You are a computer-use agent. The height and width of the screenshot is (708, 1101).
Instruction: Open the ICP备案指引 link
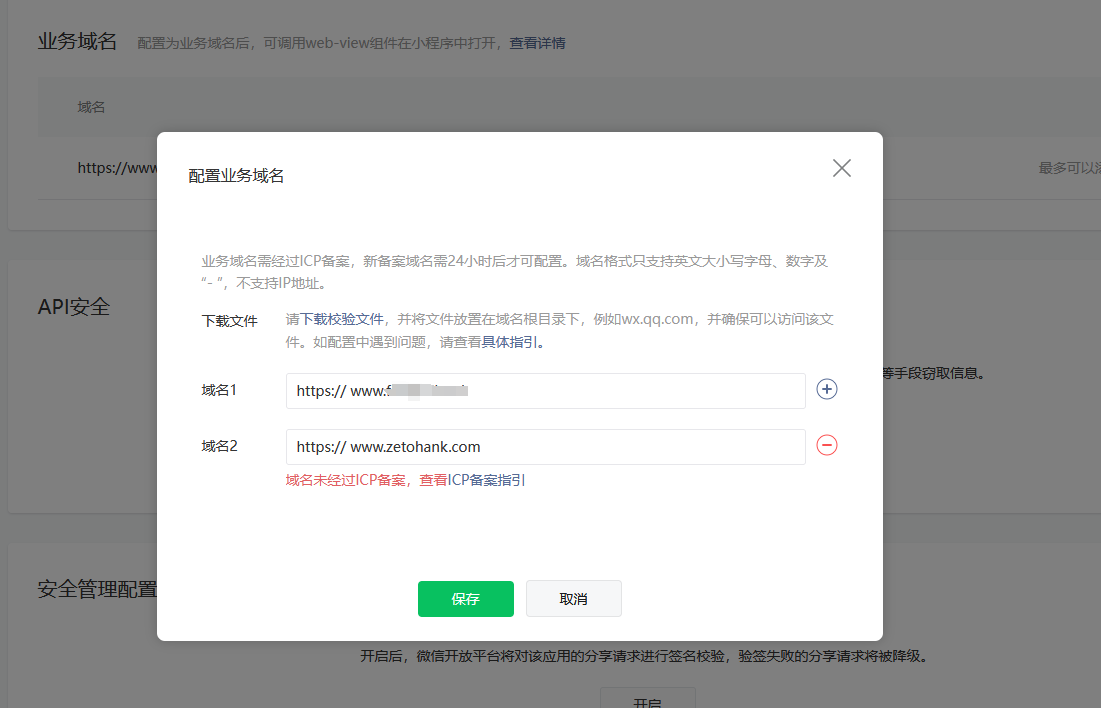tap(487, 480)
